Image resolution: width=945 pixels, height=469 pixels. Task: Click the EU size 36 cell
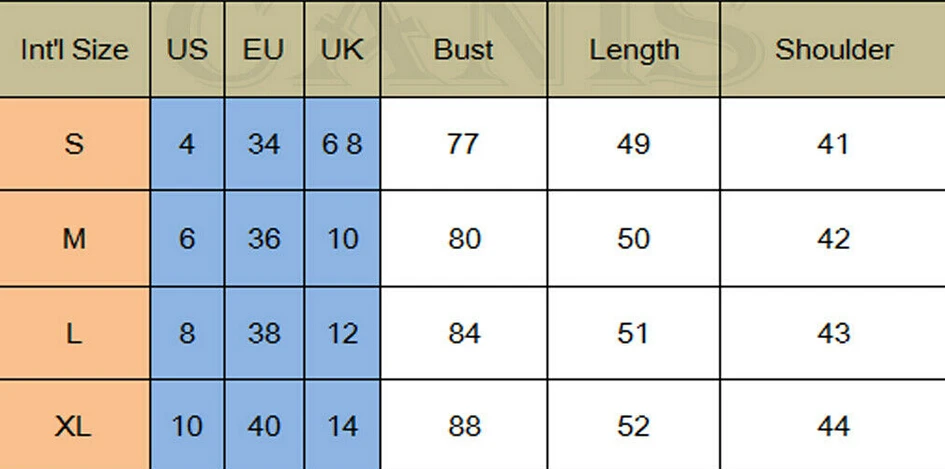tap(264, 239)
